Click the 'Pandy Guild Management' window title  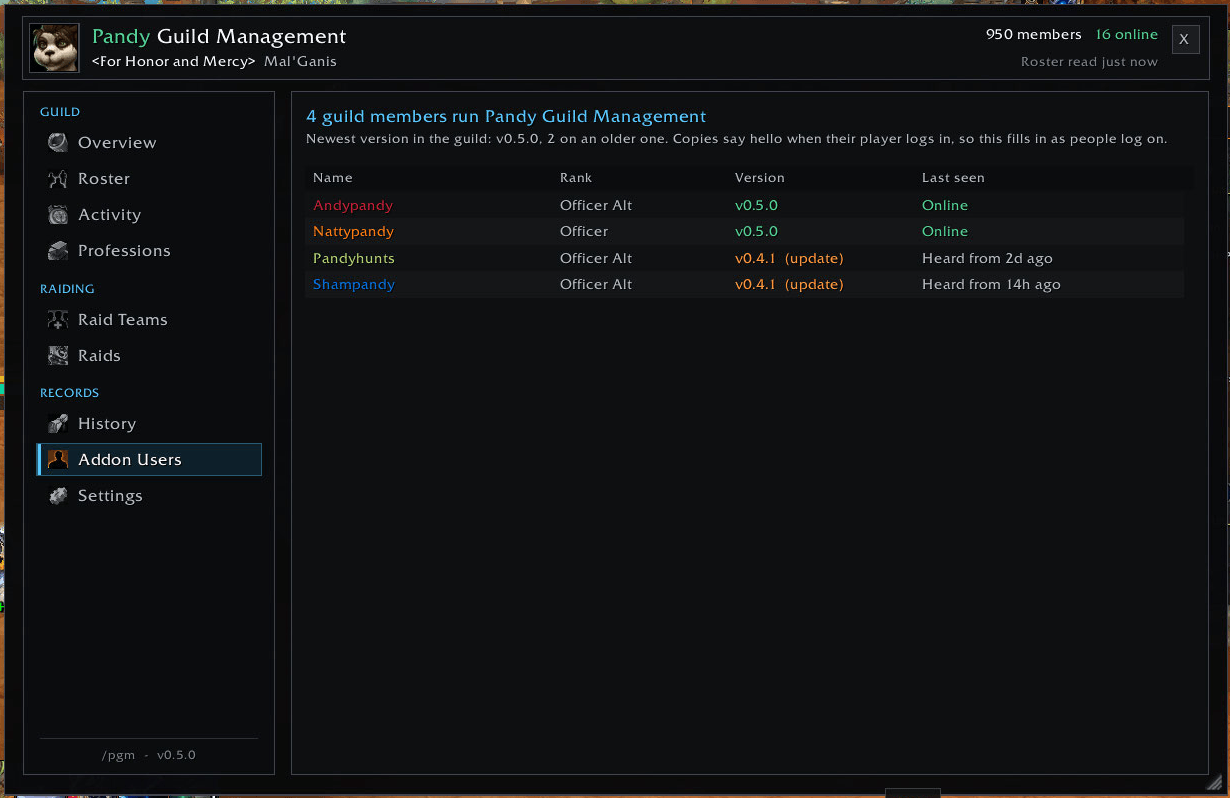pyautogui.click(x=219, y=37)
